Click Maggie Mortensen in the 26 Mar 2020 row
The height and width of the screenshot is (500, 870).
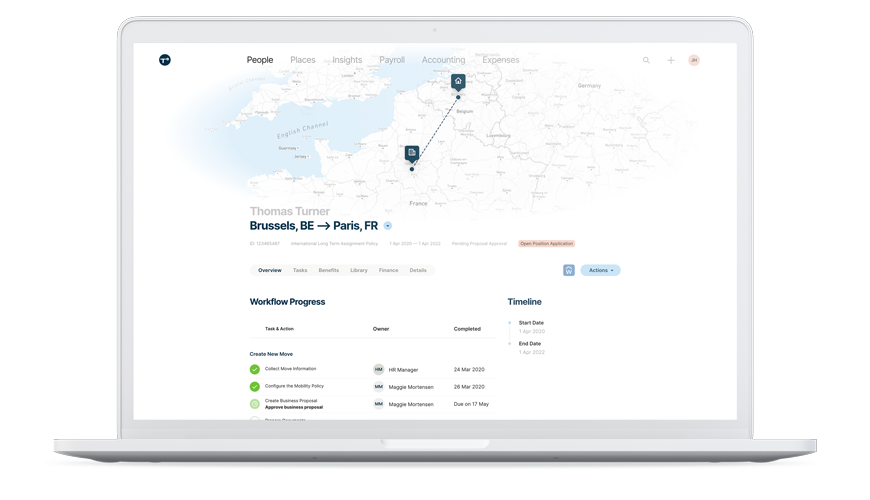pos(411,387)
